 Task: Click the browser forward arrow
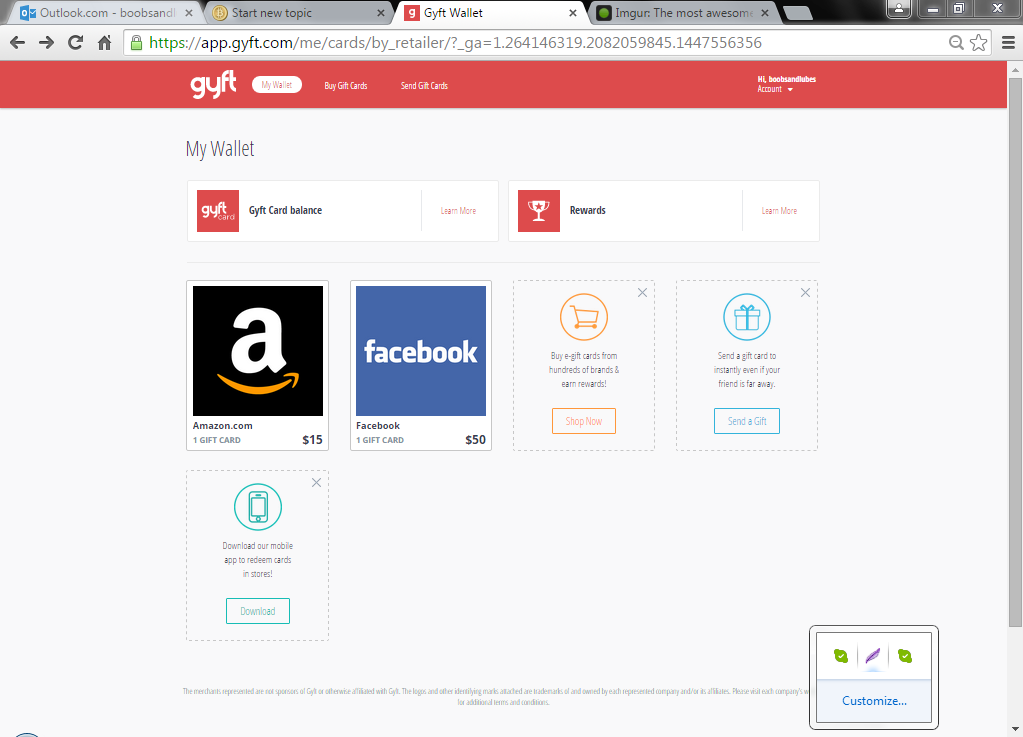(x=46, y=43)
